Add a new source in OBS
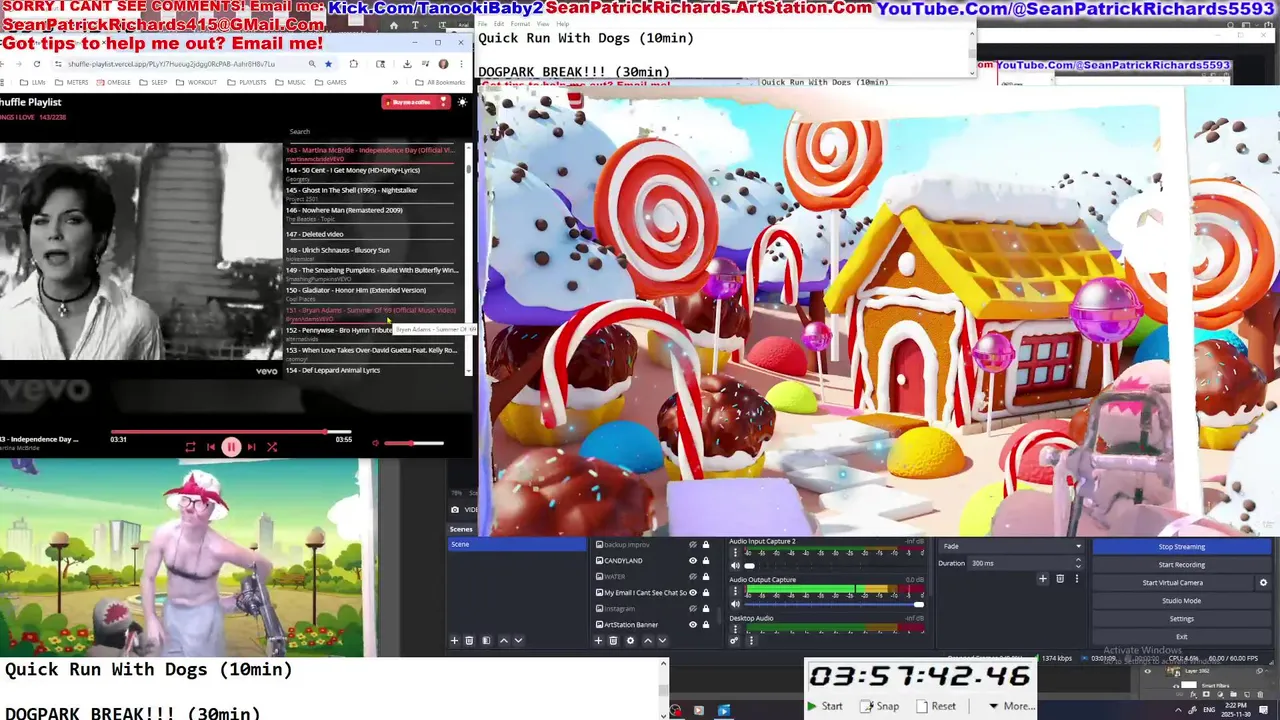This screenshot has height=720, width=1280. 599,640
